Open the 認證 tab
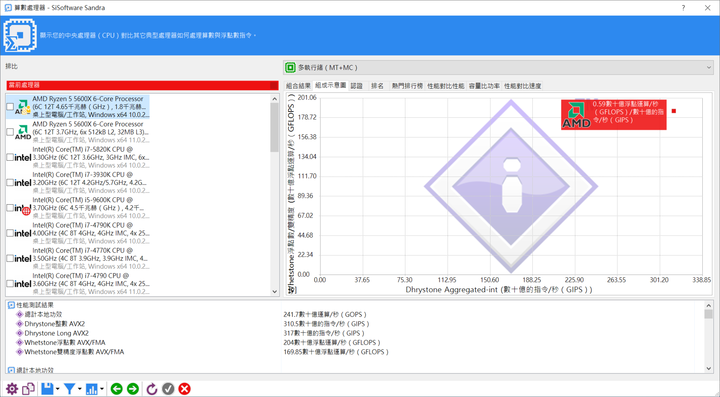The width and height of the screenshot is (720, 397). (x=357, y=86)
